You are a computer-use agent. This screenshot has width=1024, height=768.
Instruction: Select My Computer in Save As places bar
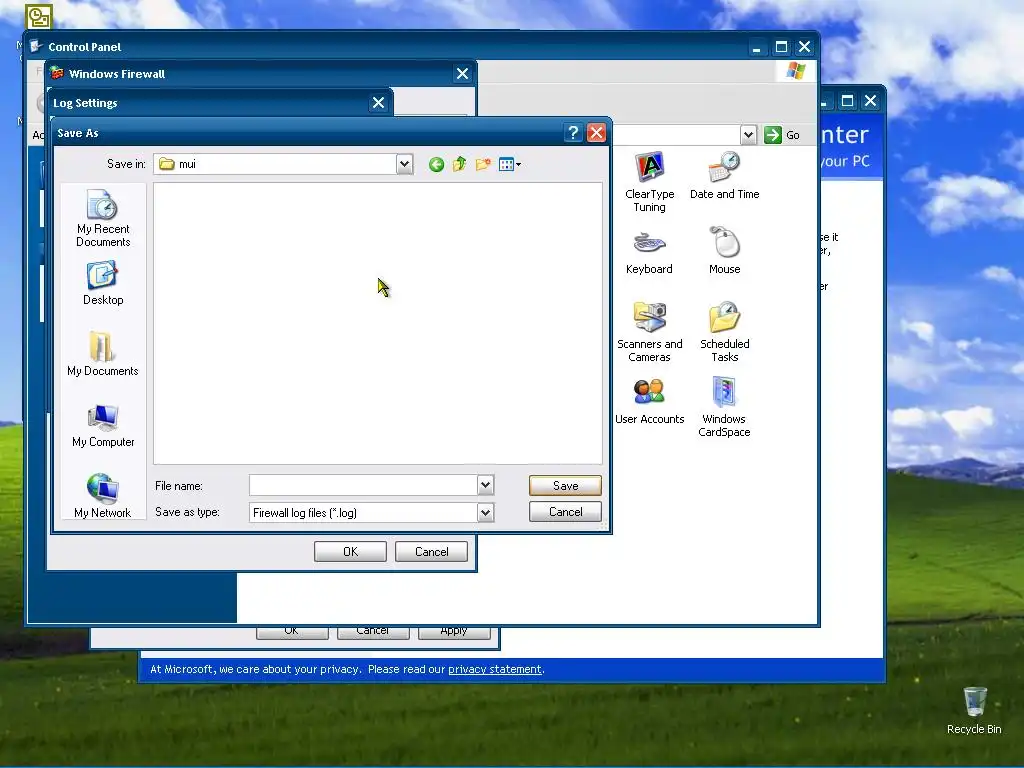pos(103,426)
